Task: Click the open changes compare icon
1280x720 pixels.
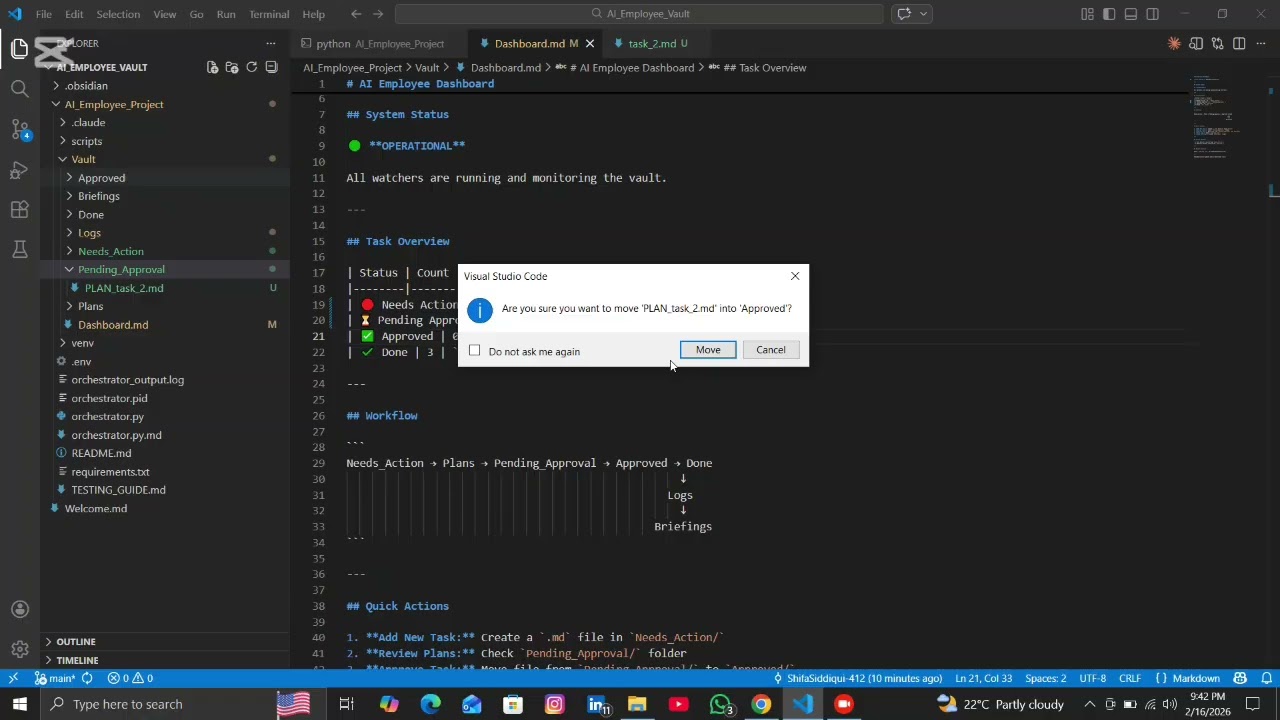Action: tap(1218, 43)
